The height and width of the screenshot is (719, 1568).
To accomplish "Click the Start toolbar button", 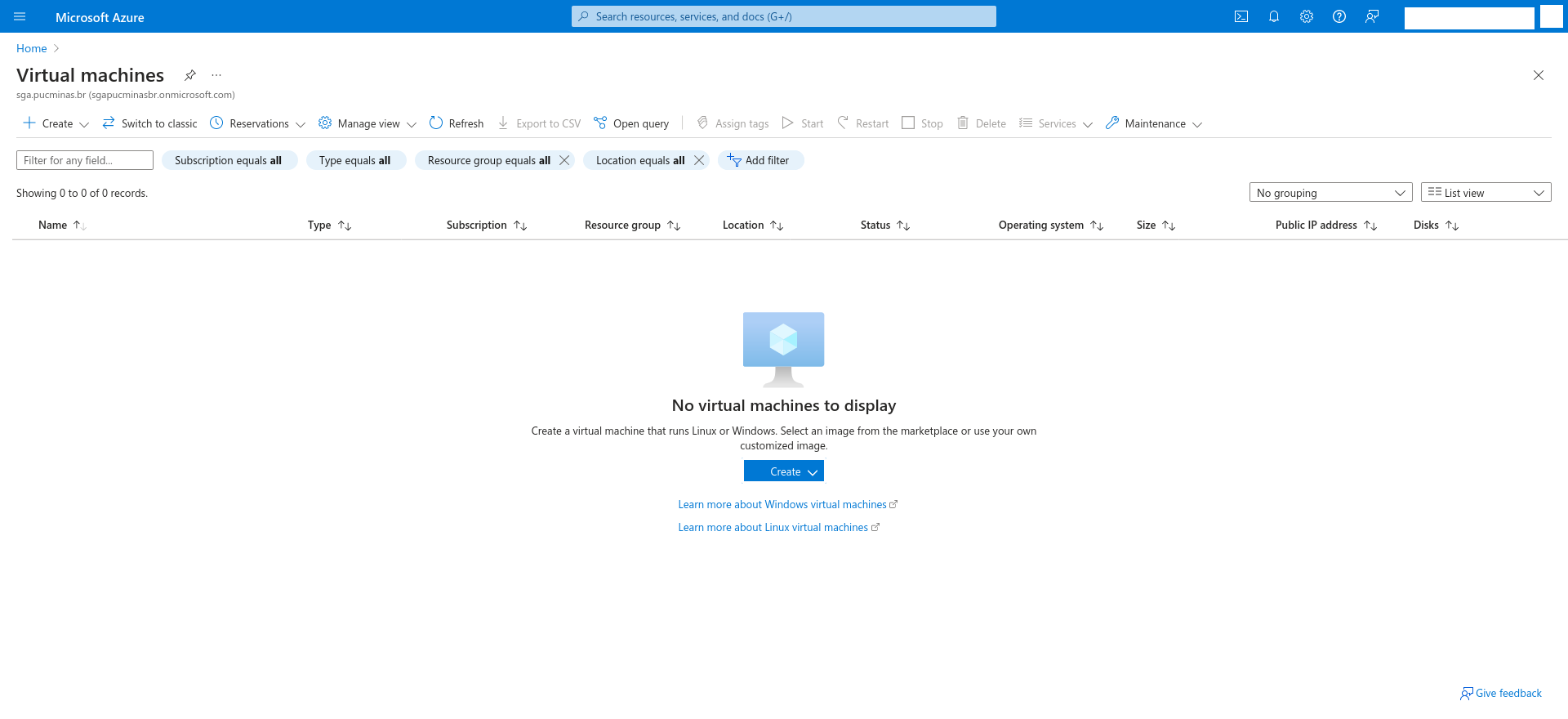I will click(803, 123).
